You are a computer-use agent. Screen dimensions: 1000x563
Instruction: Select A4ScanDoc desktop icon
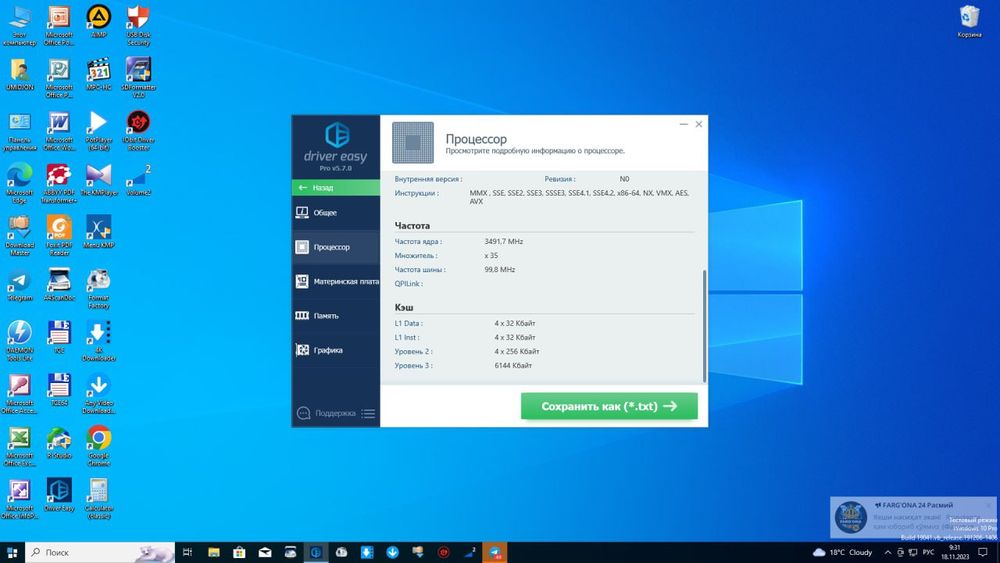[x=59, y=284]
